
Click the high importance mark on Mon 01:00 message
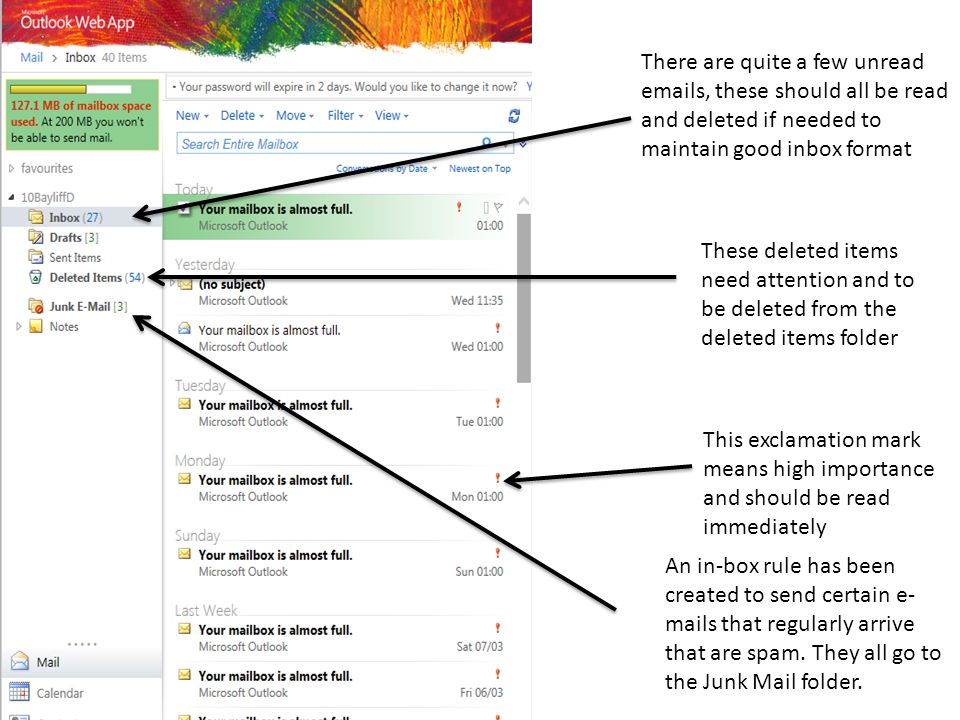[498, 478]
